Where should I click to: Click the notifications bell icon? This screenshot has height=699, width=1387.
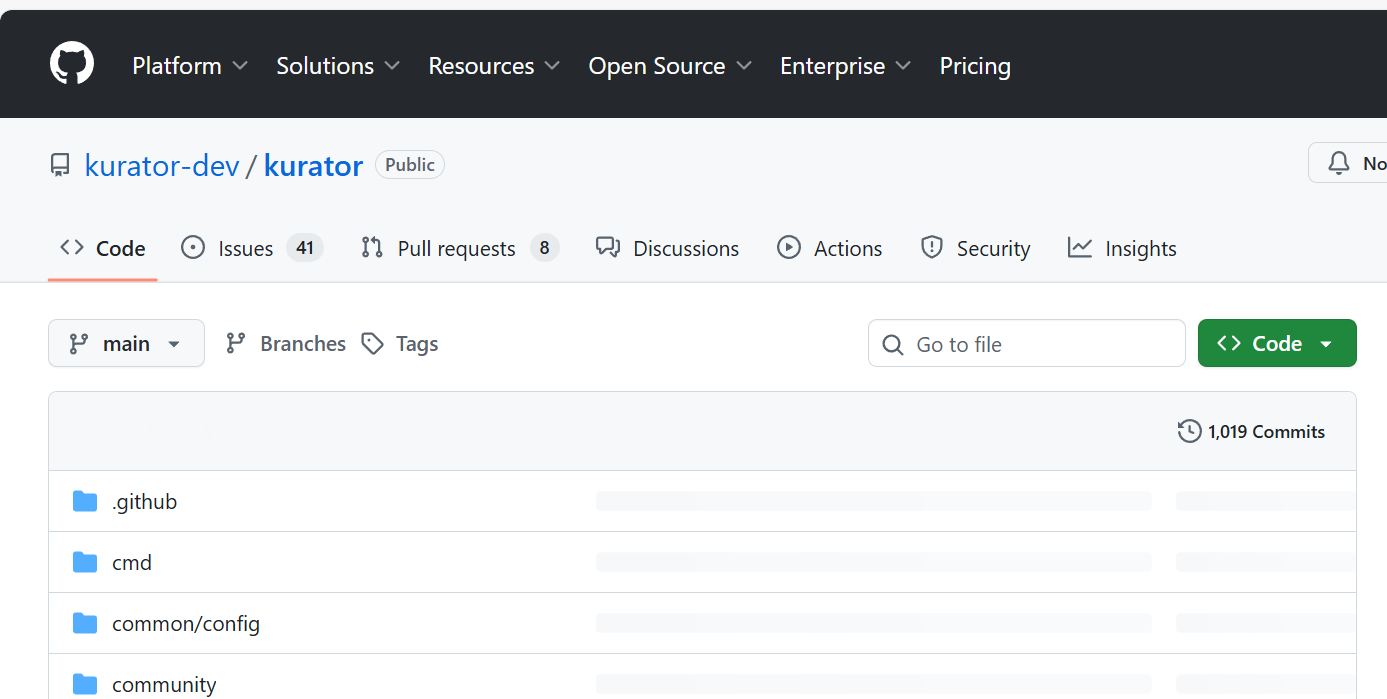point(1339,163)
